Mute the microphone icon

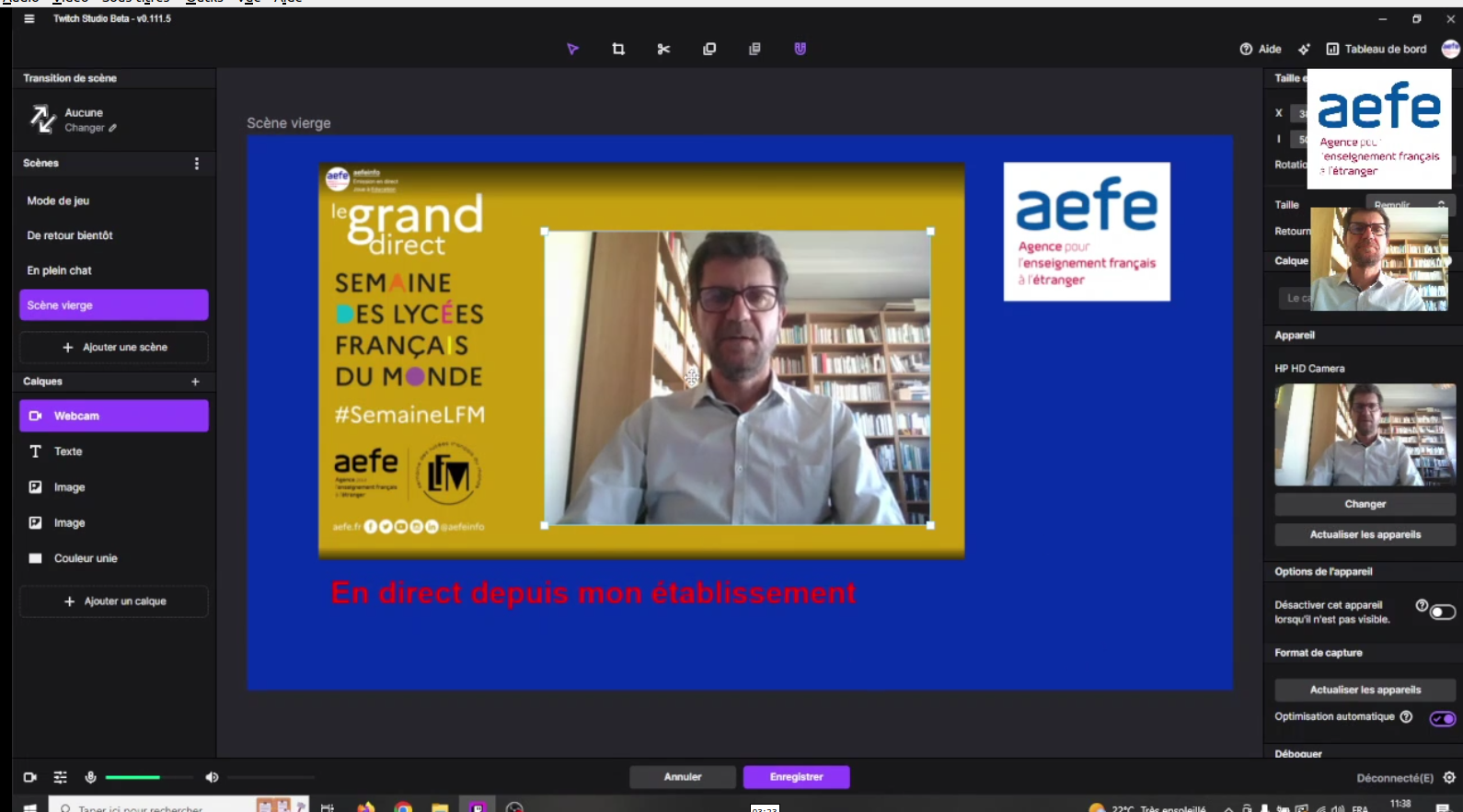[x=90, y=777]
